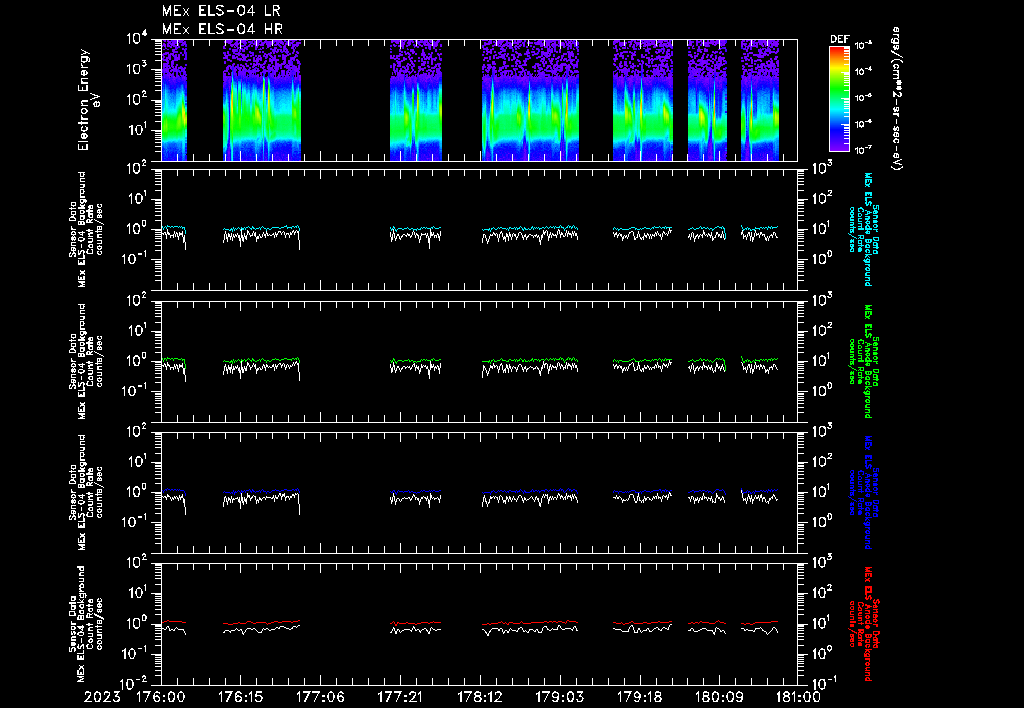The width and height of the screenshot is (1024, 708).
Task: Click the 10^-2 tick label on bottom panel's left axis
Action: point(136,684)
